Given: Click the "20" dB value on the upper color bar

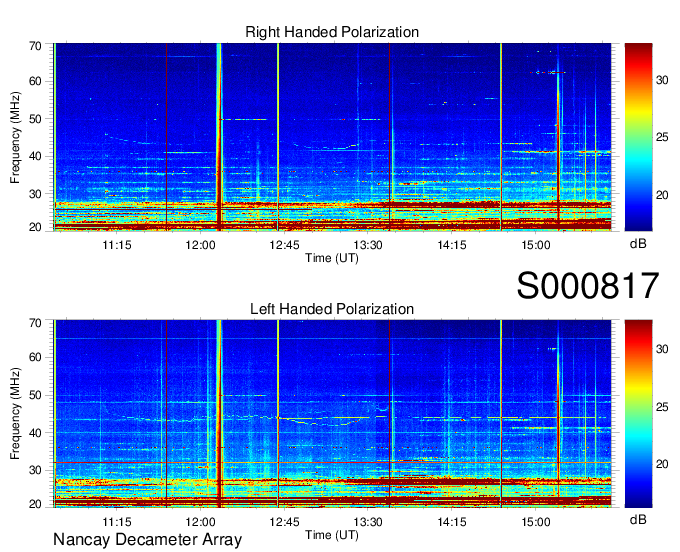Looking at the screenshot, I should [x=662, y=195].
